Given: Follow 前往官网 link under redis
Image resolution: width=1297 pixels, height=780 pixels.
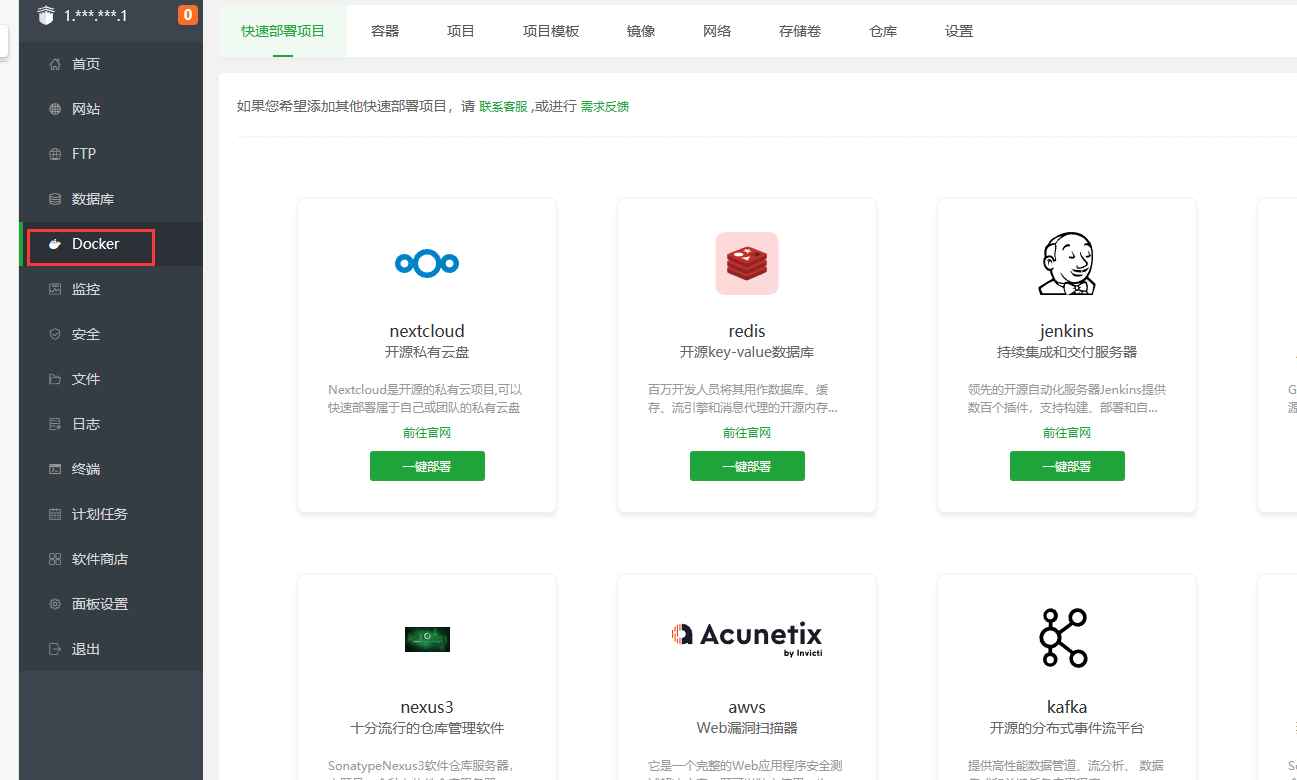Looking at the screenshot, I should point(747,433).
